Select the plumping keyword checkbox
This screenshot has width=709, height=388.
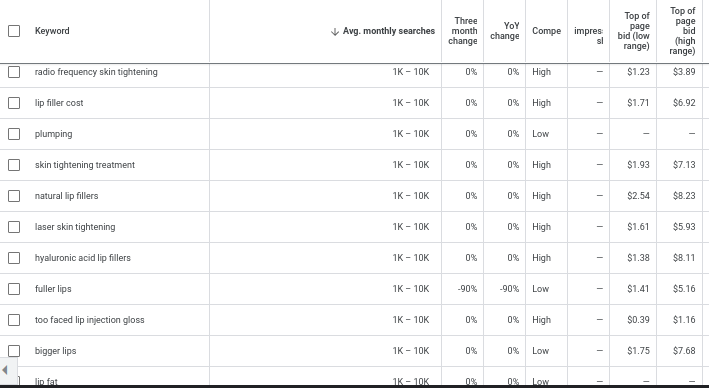(14, 134)
